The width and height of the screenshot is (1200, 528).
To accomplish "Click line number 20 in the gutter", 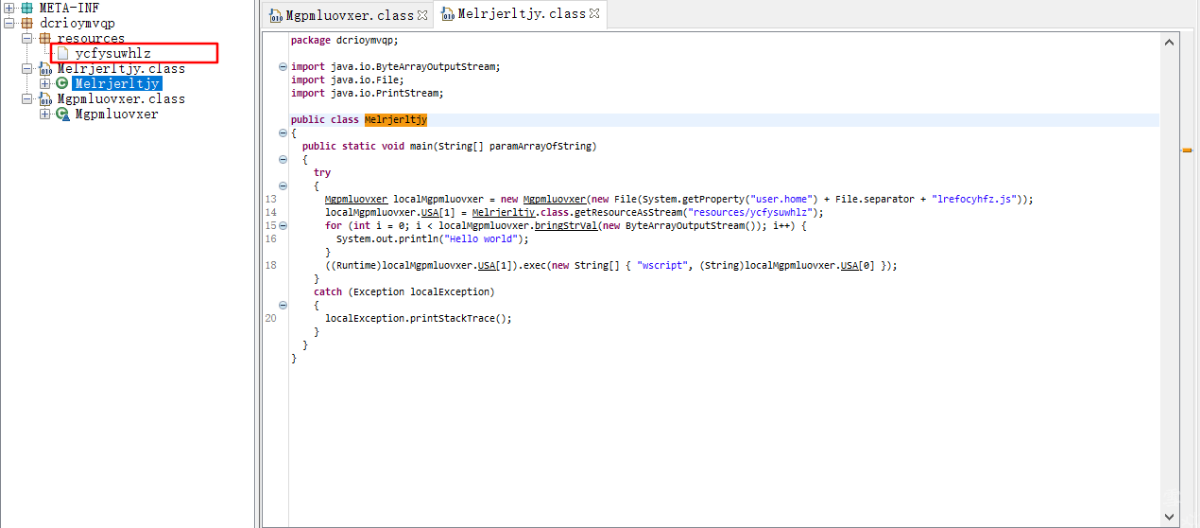I will click(x=271, y=318).
